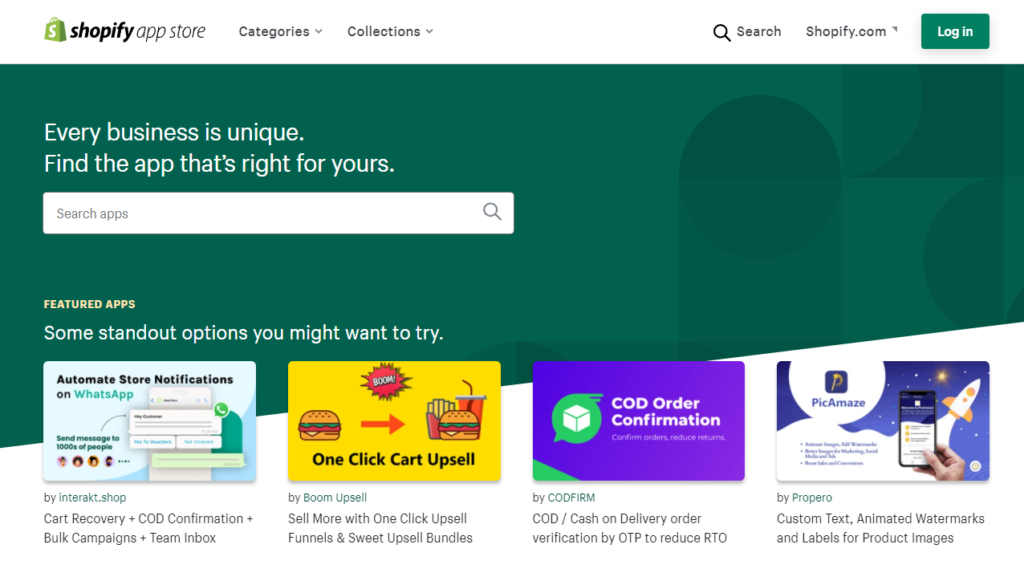Expand the Collections dropdown
1024x585 pixels.
pyautogui.click(x=390, y=31)
